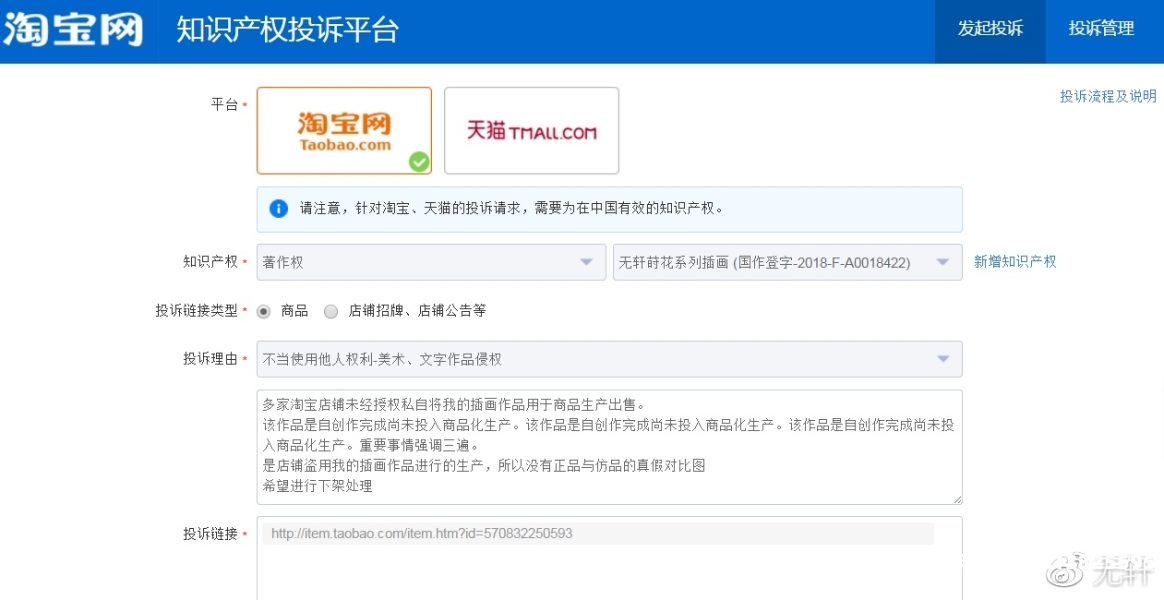This screenshot has height=600, width=1164.
Task: Click the item.taobao.com complaint link field
Action: [598, 533]
